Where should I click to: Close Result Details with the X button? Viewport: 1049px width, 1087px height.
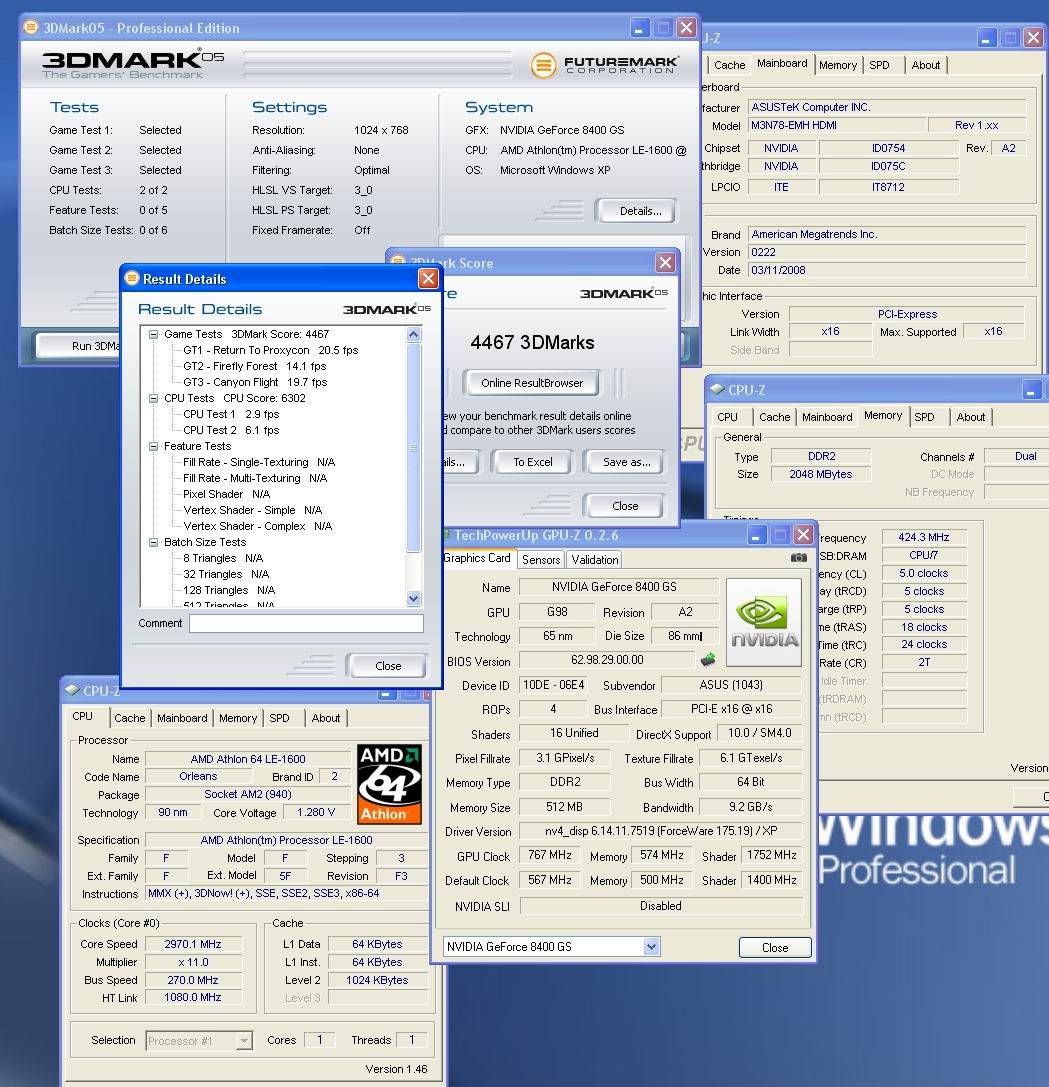tap(428, 279)
